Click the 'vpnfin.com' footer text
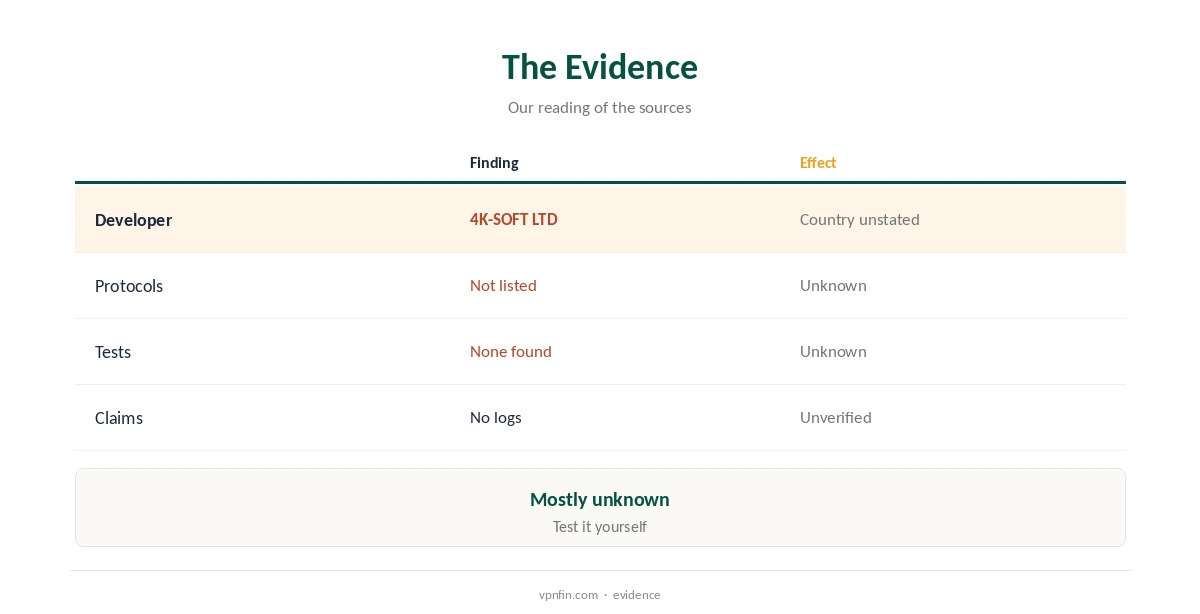 coord(568,595)
